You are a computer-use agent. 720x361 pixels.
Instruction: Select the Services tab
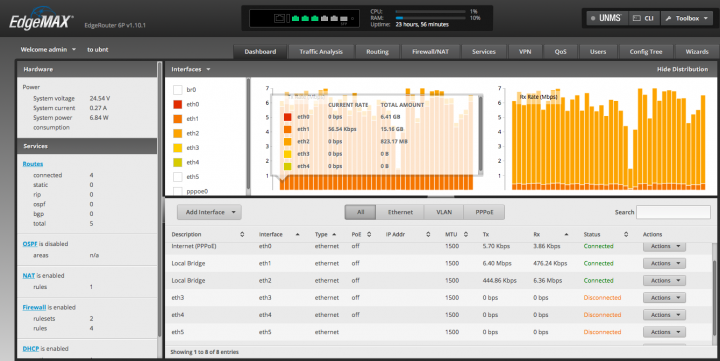tap(484, 52)
